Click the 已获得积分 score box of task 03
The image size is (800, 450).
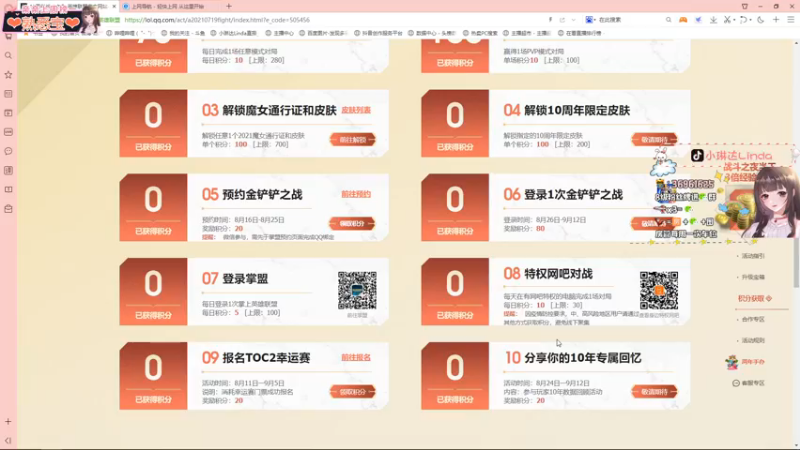[153, 123]
